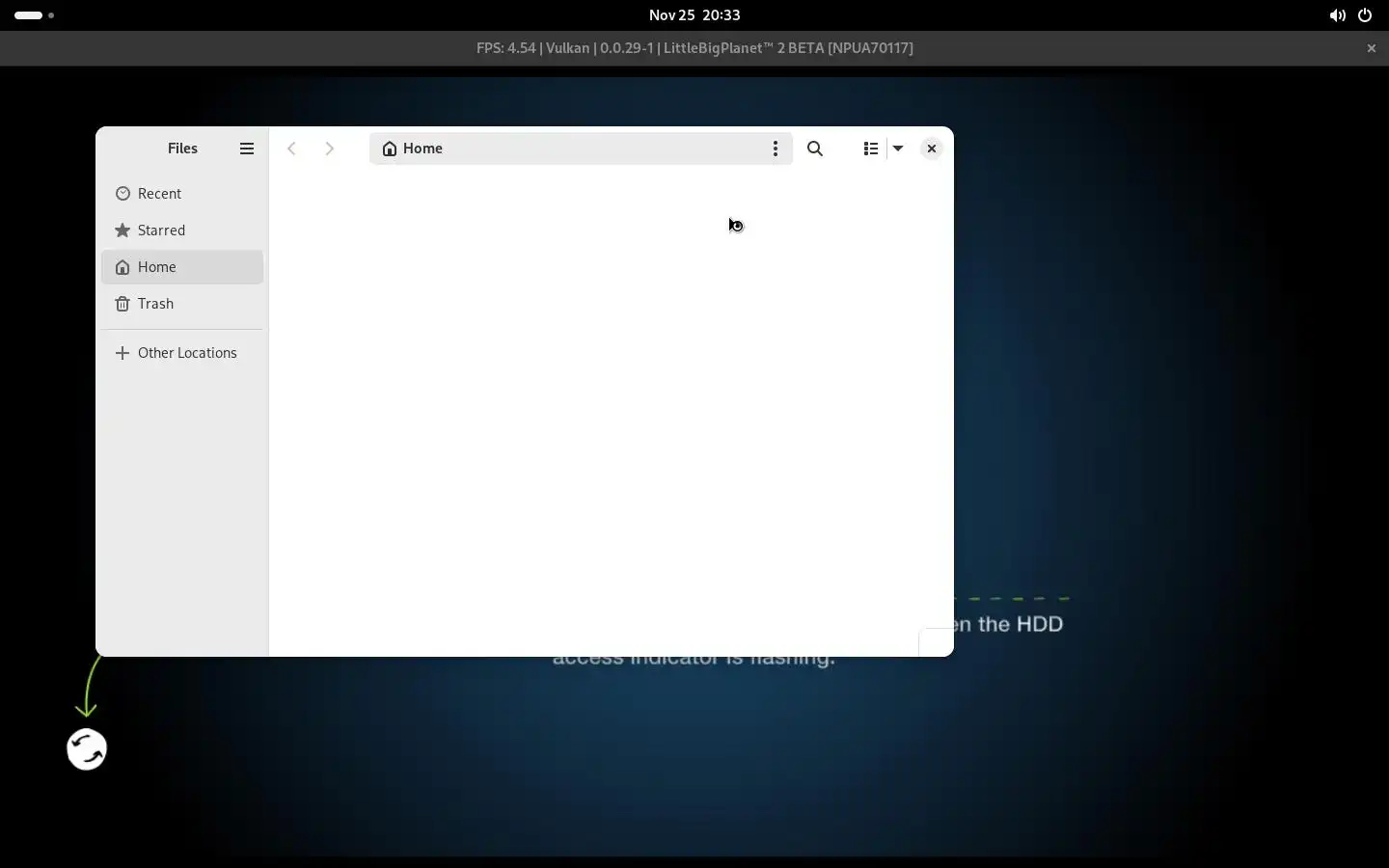Image resolution: width=1389 pixels, height=868 pixels.
Task: Toggle list view icon
Action: coord(871,149)
